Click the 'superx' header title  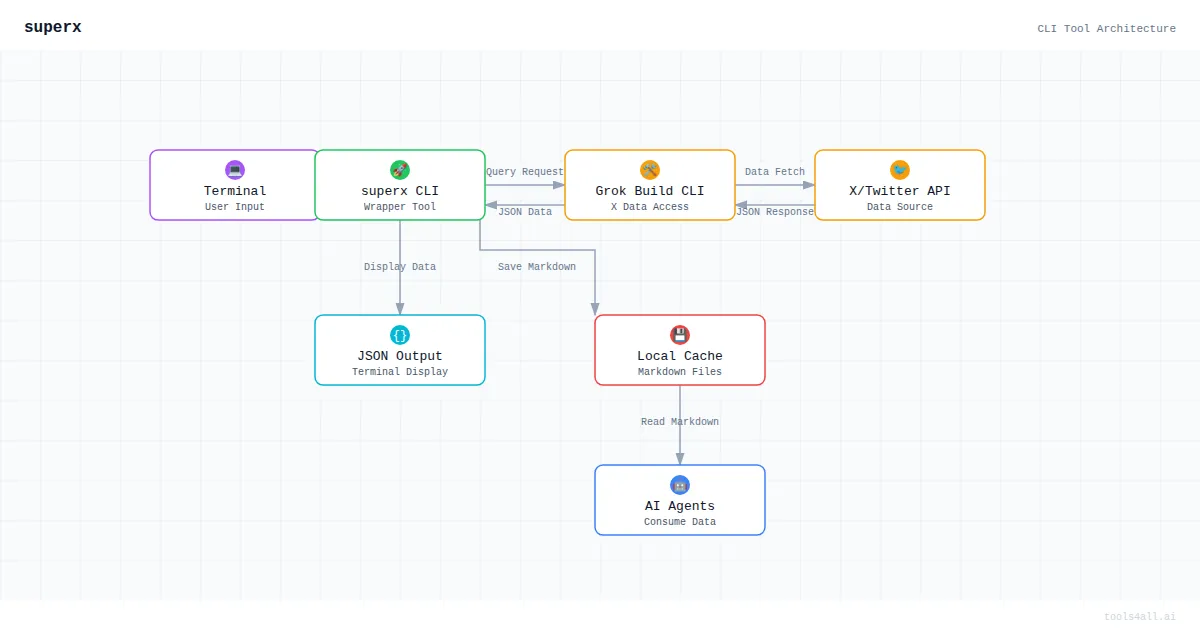[x=53, y=27]
